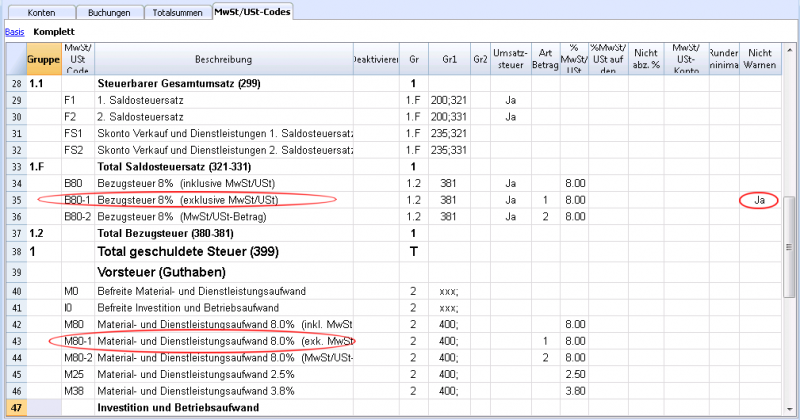Image resolution: width=800 pixels, height=420 pixels.
Task: Select code cell I0
Action: tap(78, 308)
